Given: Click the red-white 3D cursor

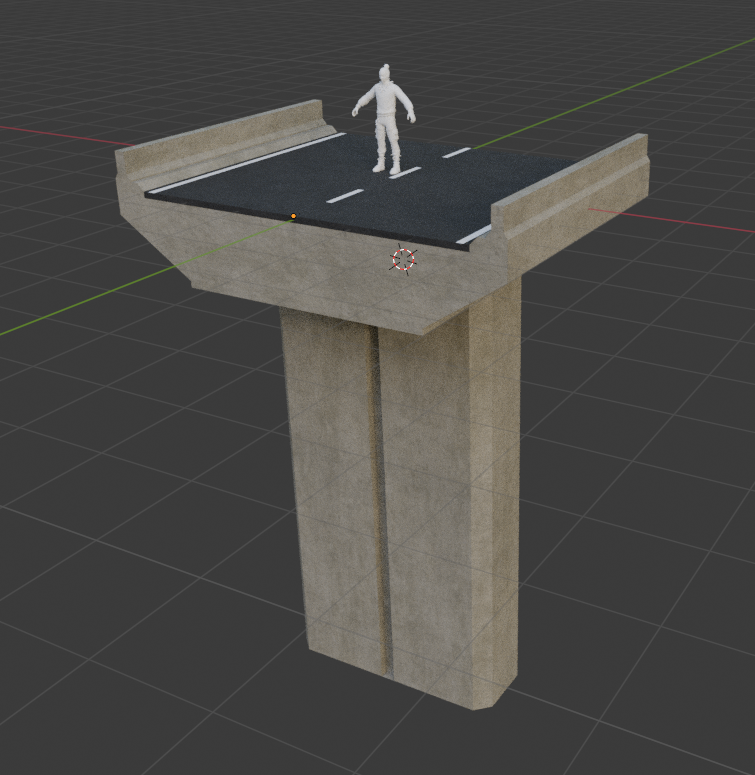Looking at the screenshot, I should 404,259.
